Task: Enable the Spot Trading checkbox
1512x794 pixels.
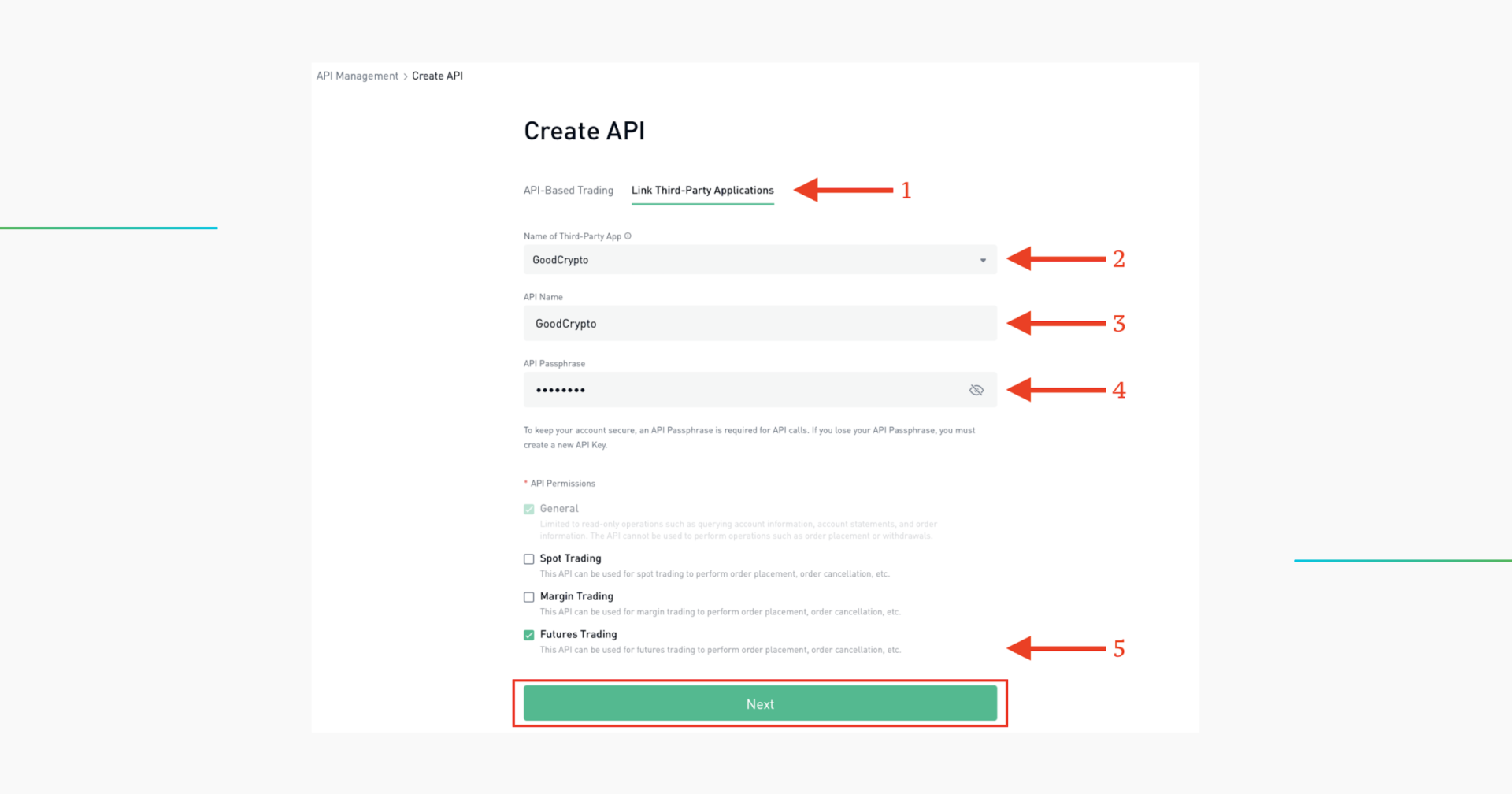Action: pyautogui.click(x=528, y=558)
